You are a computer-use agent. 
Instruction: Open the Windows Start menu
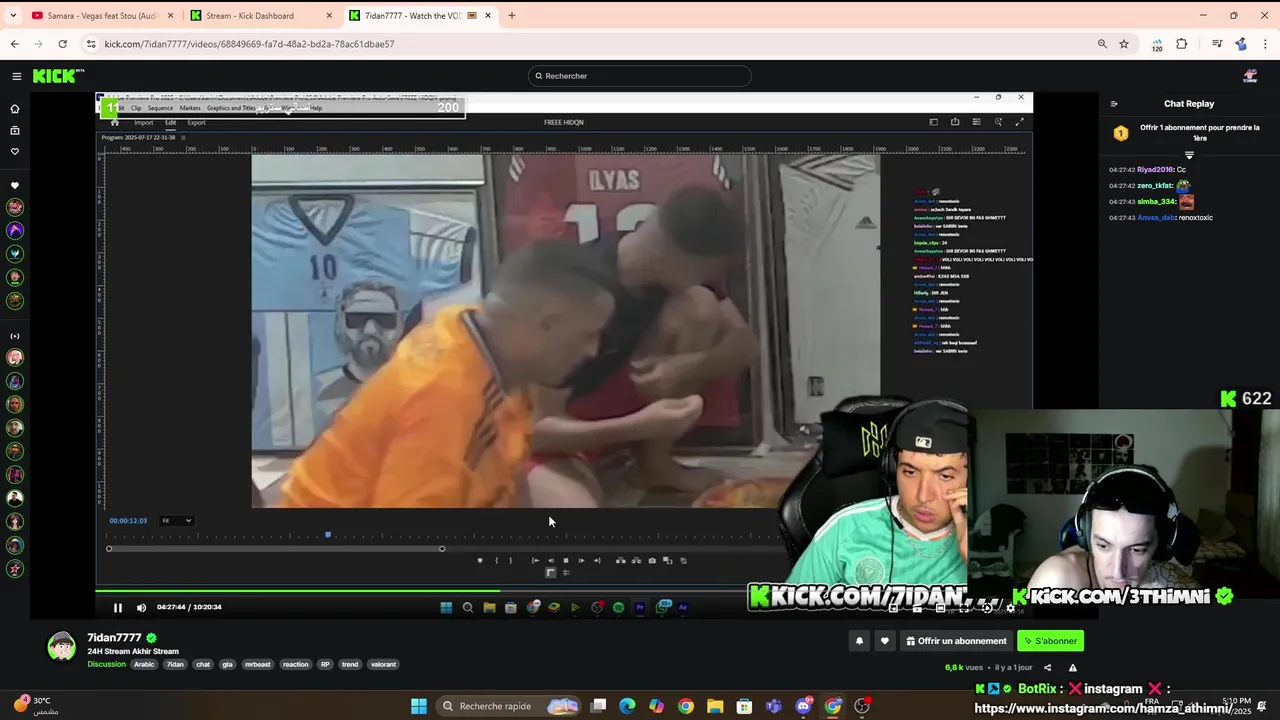(x=419, y=706)
